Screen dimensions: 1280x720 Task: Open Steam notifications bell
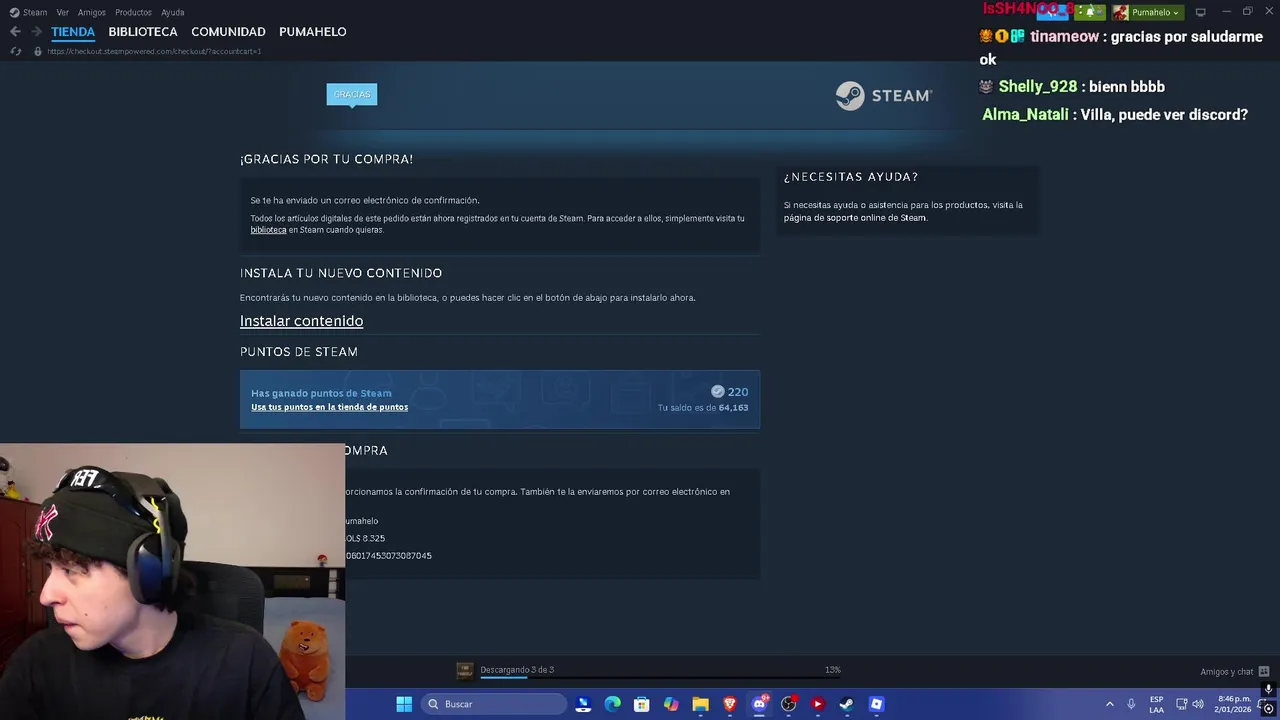pyautogui.click(x=1090, y=12)
